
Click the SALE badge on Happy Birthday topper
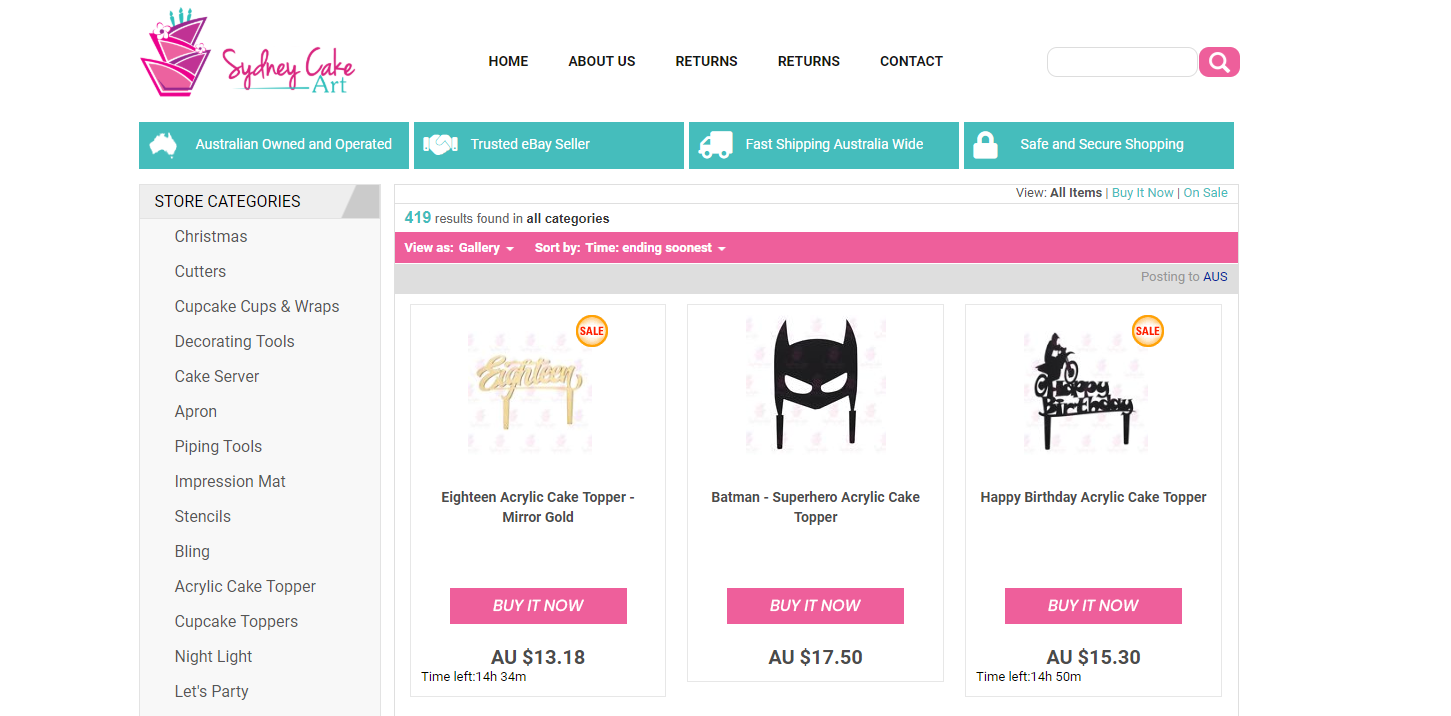pos(1147,331)
